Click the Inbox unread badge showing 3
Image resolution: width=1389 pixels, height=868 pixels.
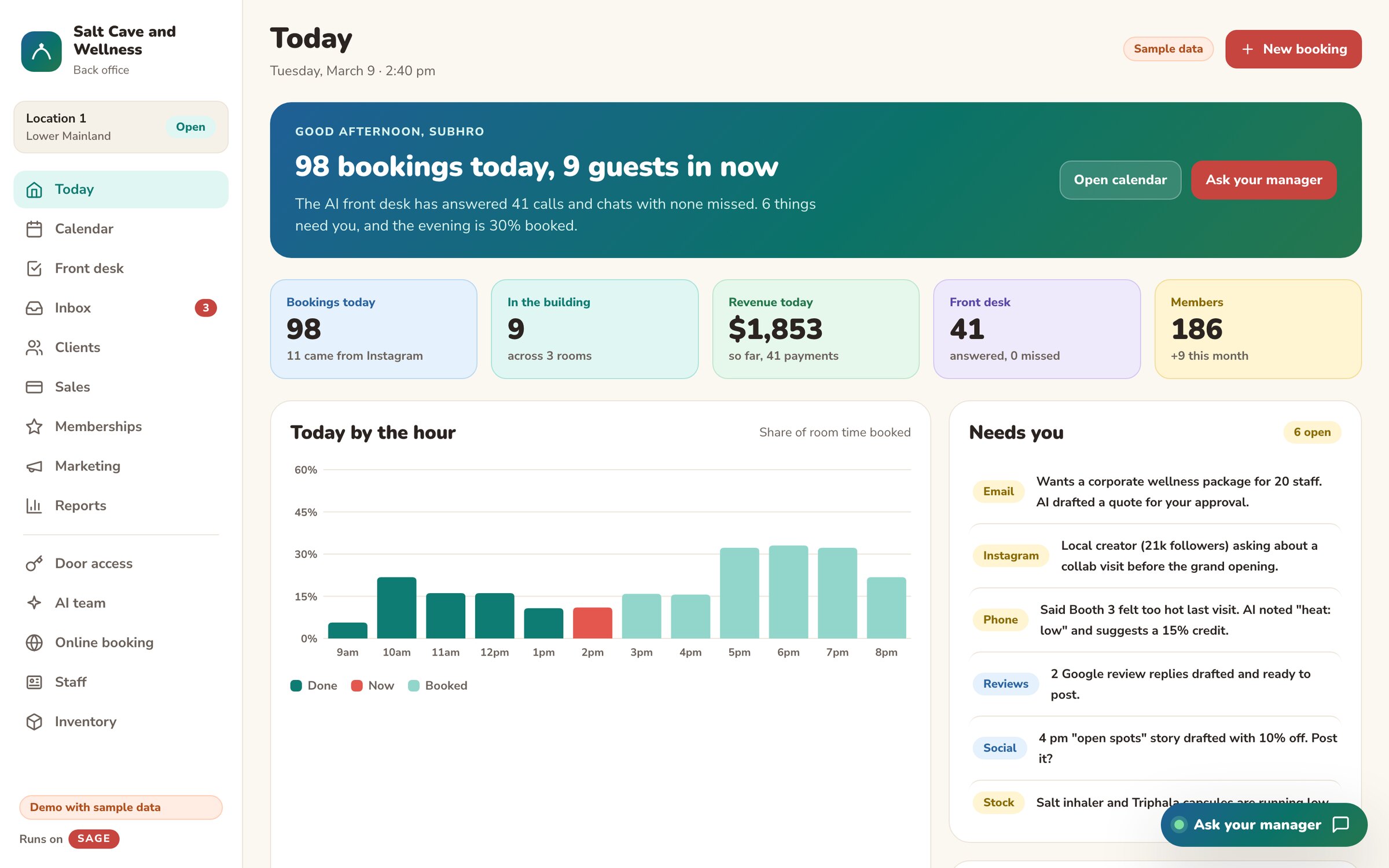[205, 308]
